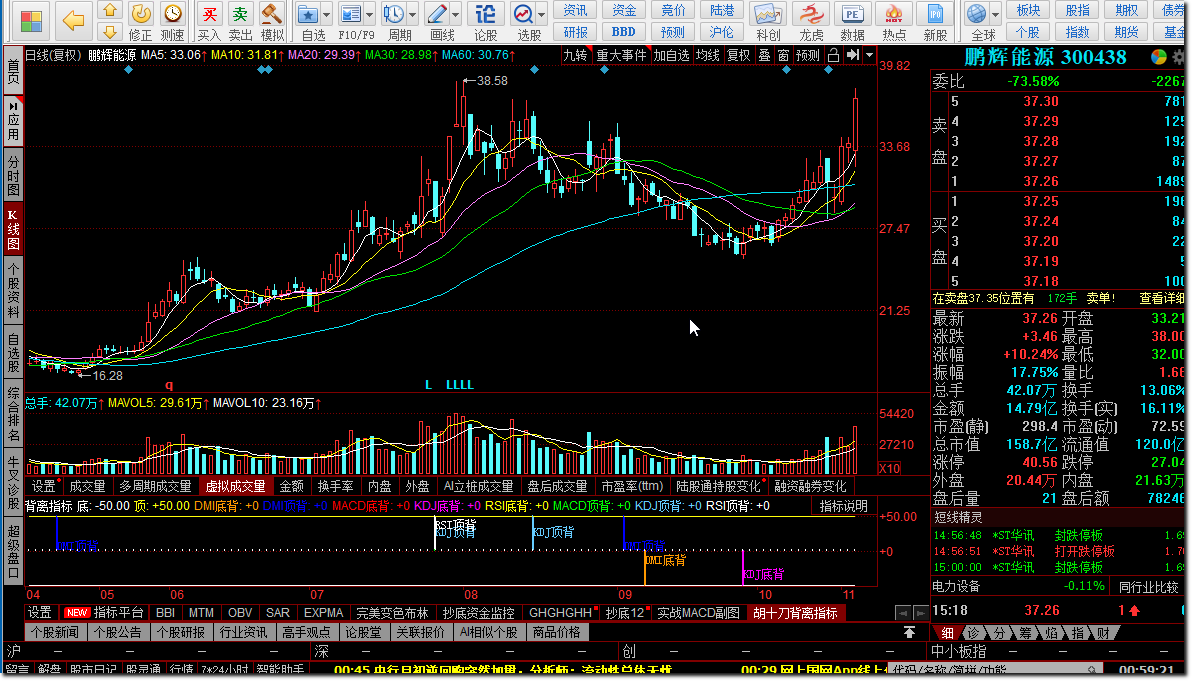The width and height of the screenshot is (1193, 681).
Task: Expand the 选股 dropdown arrow
Action: click(542, 14)
